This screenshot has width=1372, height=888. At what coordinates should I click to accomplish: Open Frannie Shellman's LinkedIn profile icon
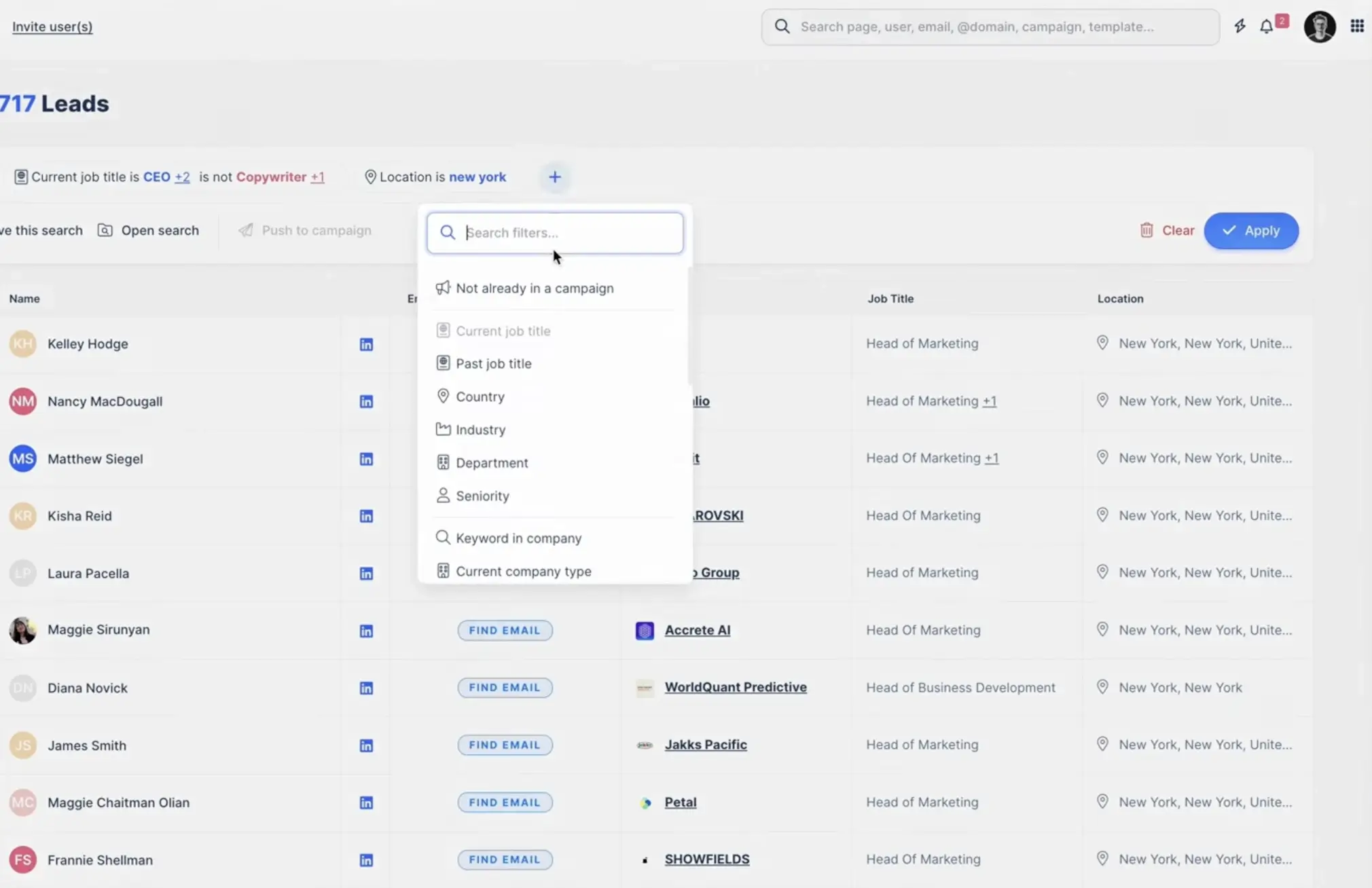click(x=366, y=860)
